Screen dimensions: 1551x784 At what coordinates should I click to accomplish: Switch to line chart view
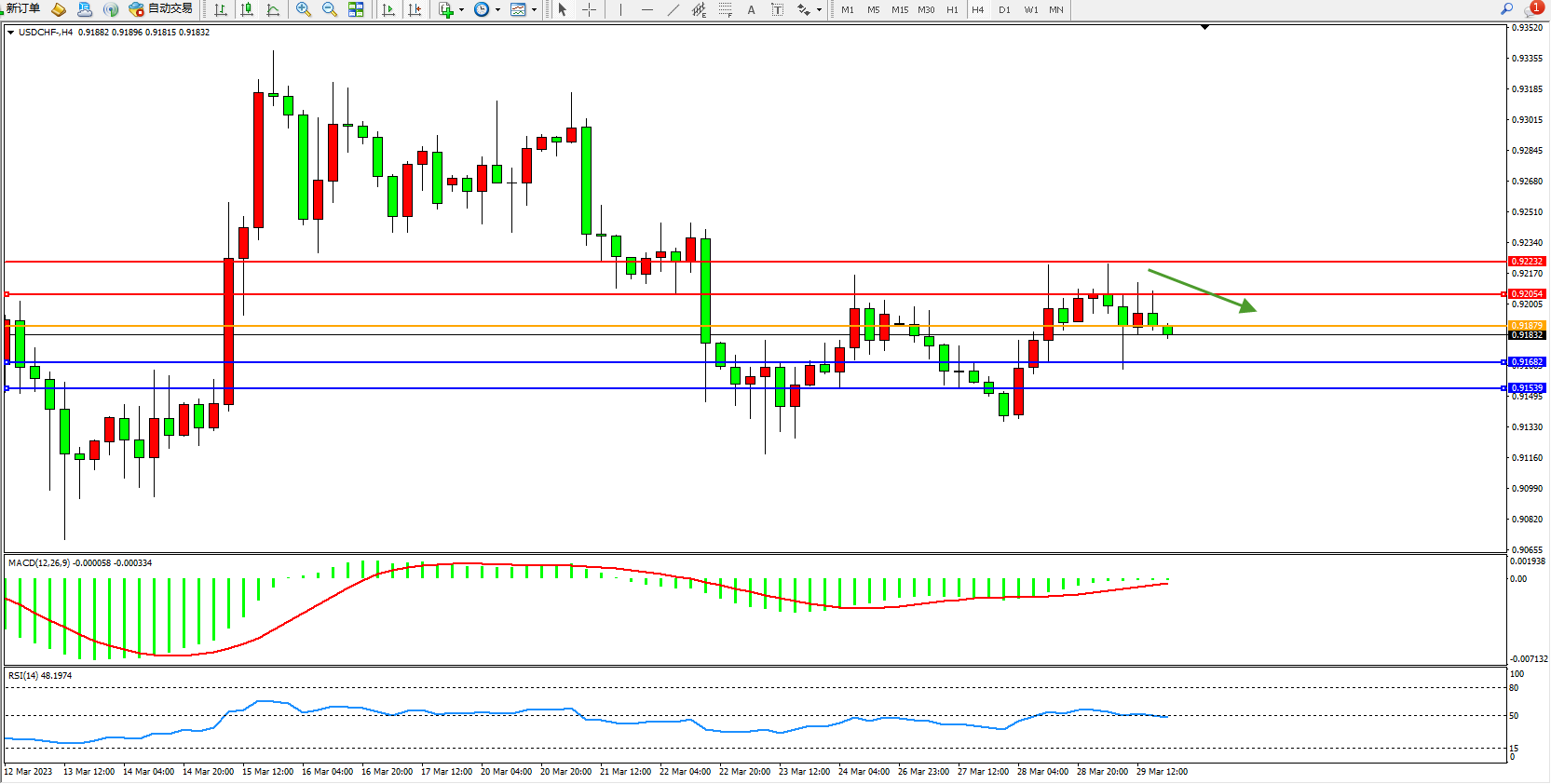273,9
